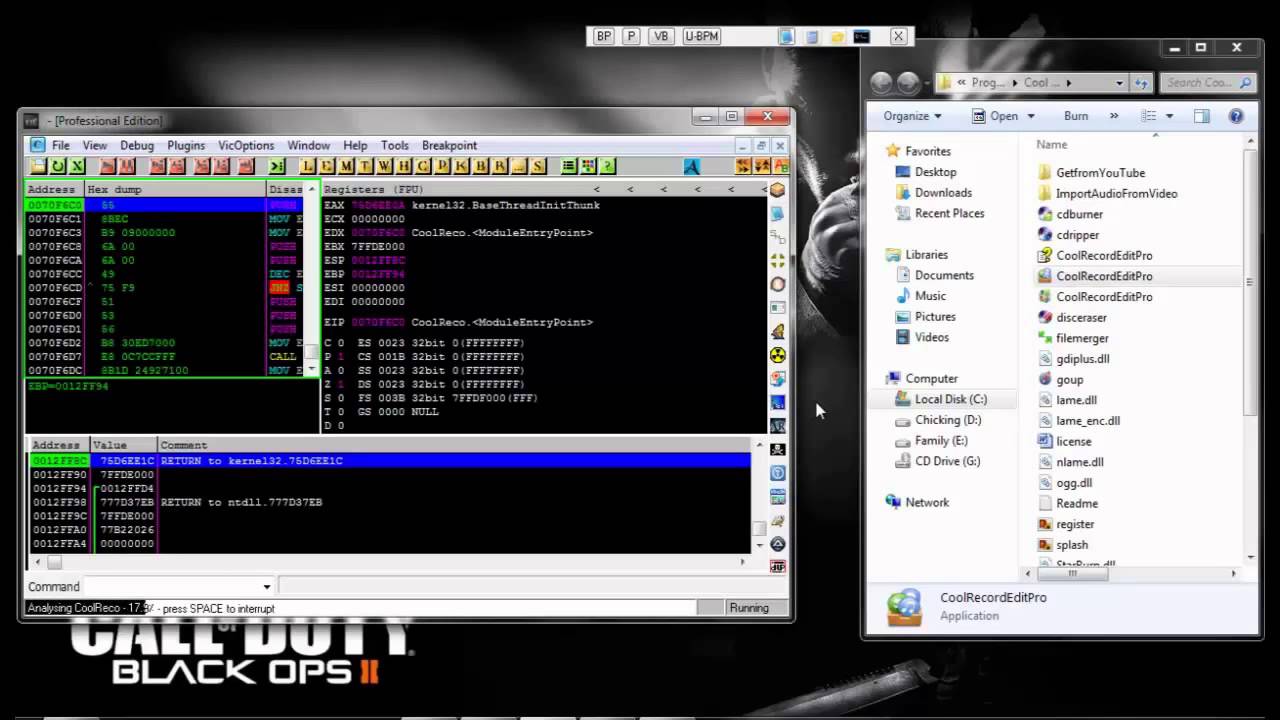Select stack row RETURN to ntdll.777D37EB

390,502
